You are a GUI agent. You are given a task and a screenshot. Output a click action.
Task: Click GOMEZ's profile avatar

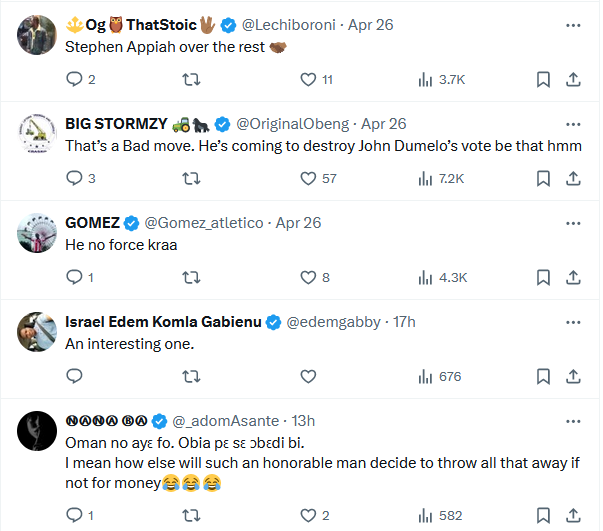(37, 232)
